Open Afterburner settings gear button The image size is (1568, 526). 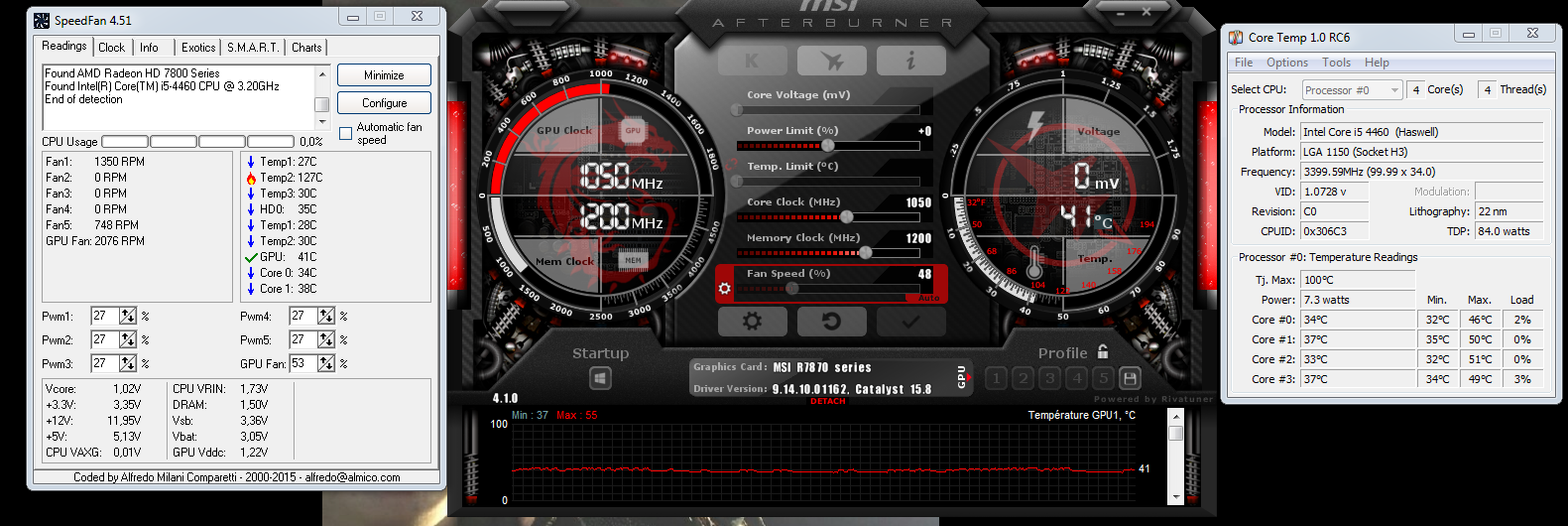point(752,321)
